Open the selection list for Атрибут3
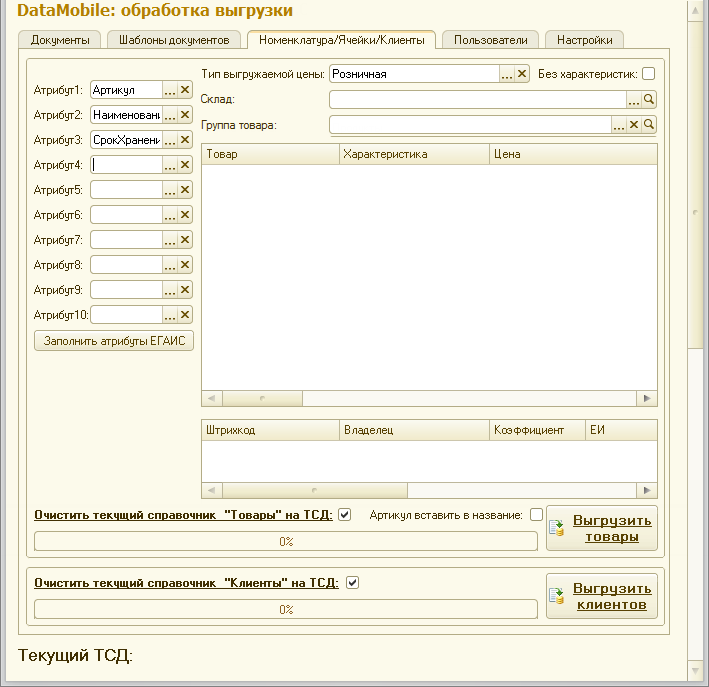Viewport: 709px width, 687px height. click(x=170, y=140)
